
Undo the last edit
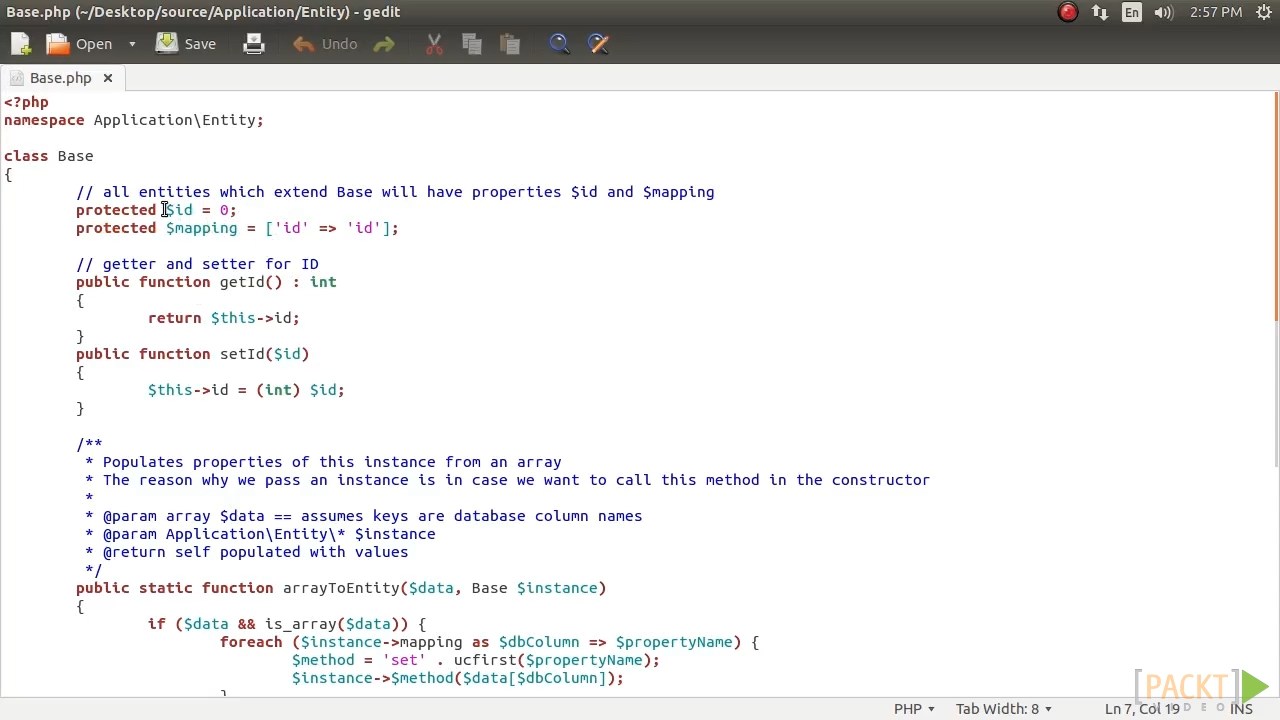tap(325, 44)
